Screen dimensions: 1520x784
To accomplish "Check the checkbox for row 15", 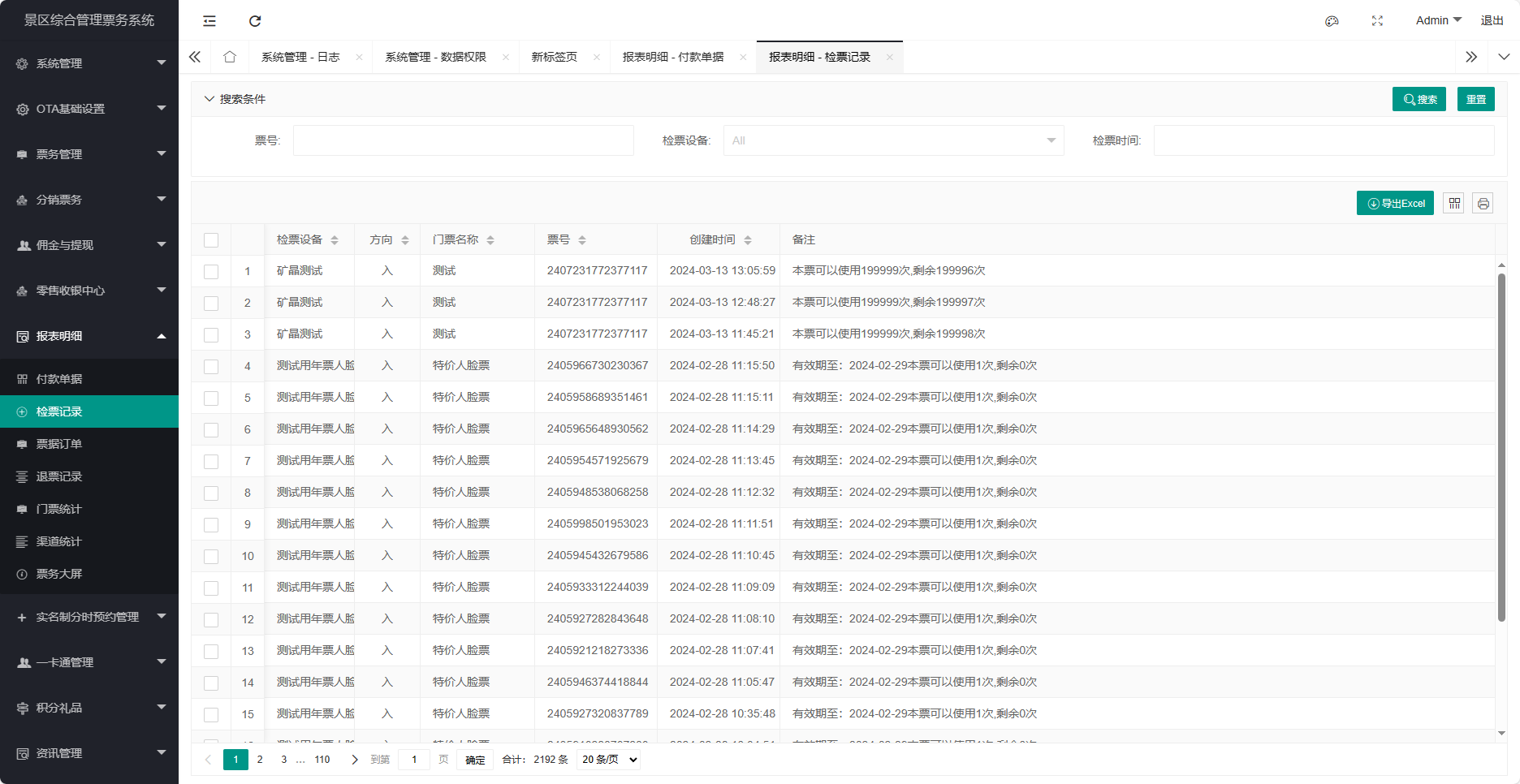I will coord(211,715).
